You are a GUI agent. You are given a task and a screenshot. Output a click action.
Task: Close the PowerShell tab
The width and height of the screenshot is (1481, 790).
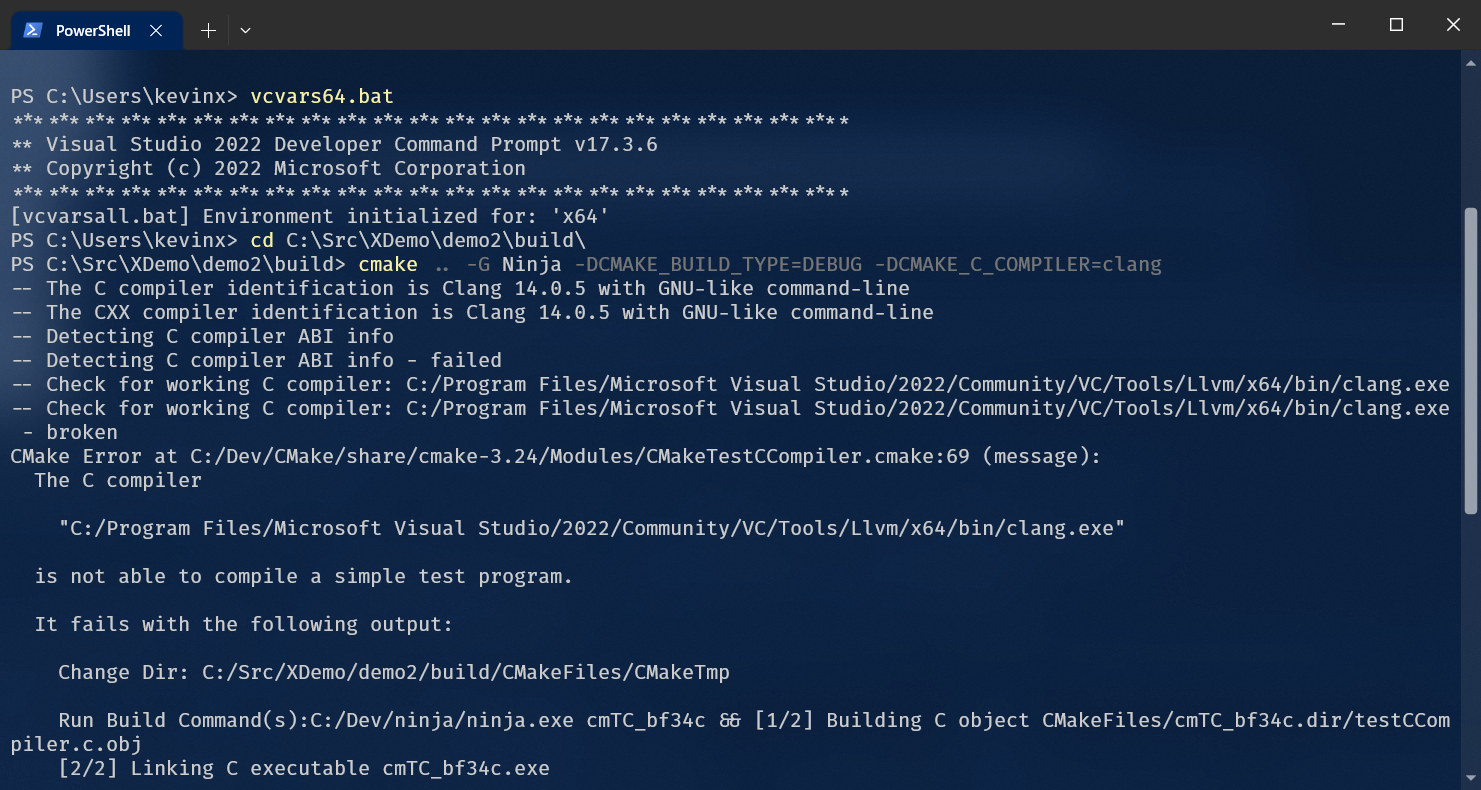(x=156, y=30)
